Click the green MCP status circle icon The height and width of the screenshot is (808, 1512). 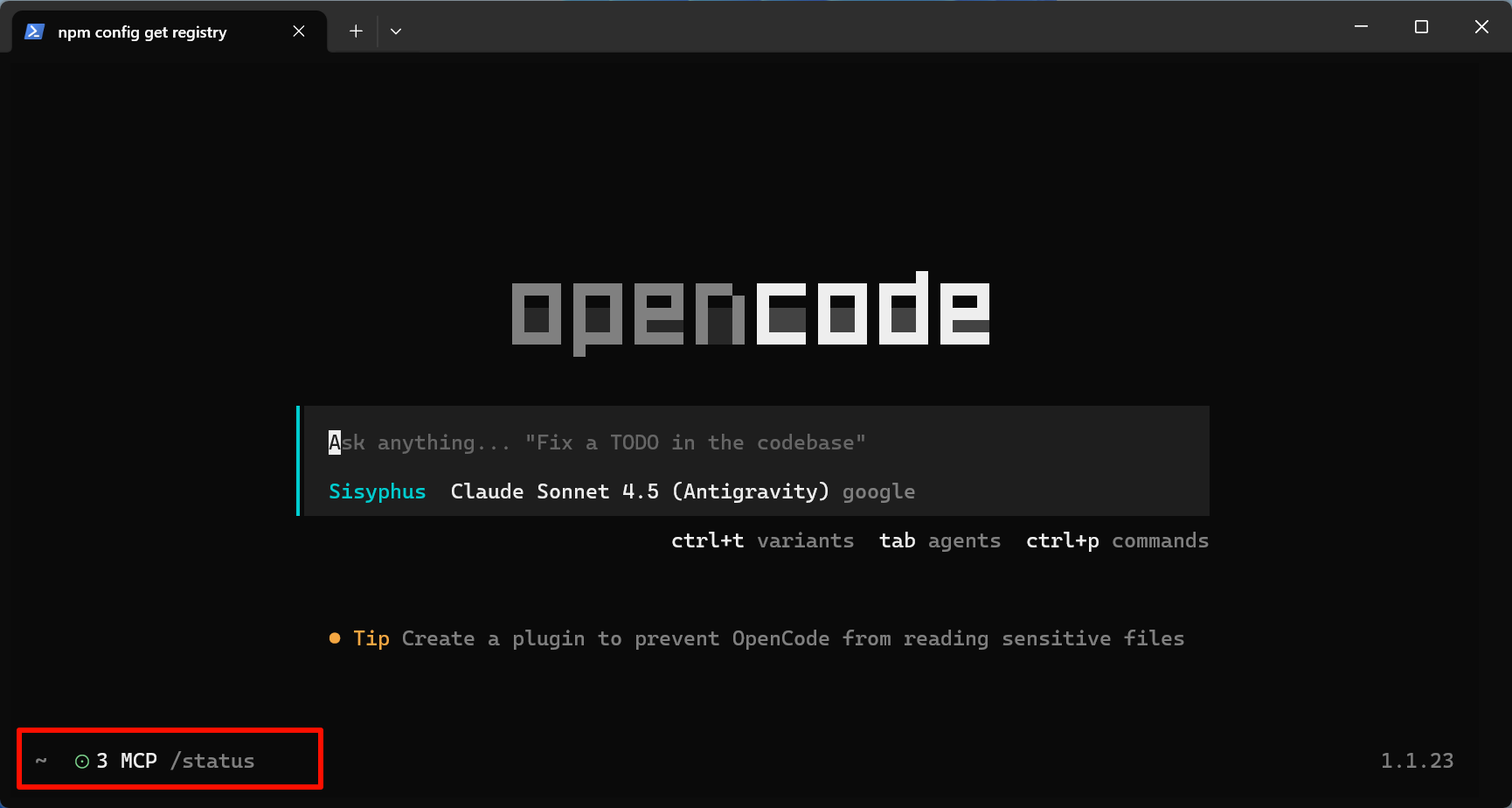(x=82, y=762)
